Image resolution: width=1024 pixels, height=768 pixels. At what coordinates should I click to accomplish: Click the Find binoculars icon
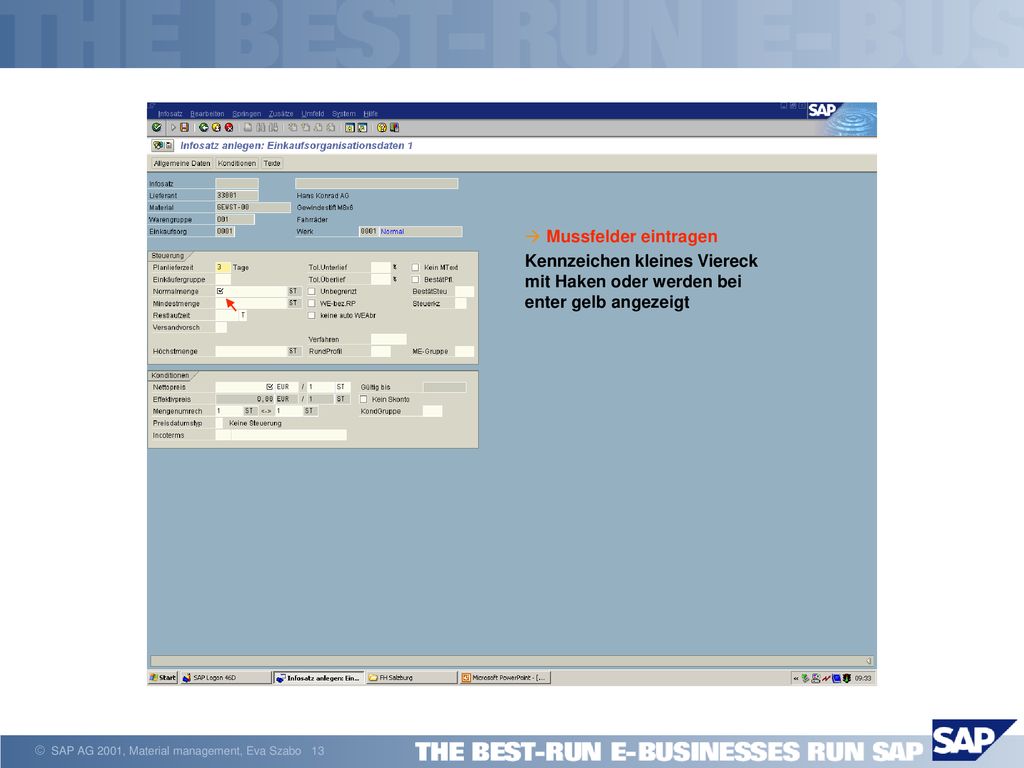click(x=261, y=127)
